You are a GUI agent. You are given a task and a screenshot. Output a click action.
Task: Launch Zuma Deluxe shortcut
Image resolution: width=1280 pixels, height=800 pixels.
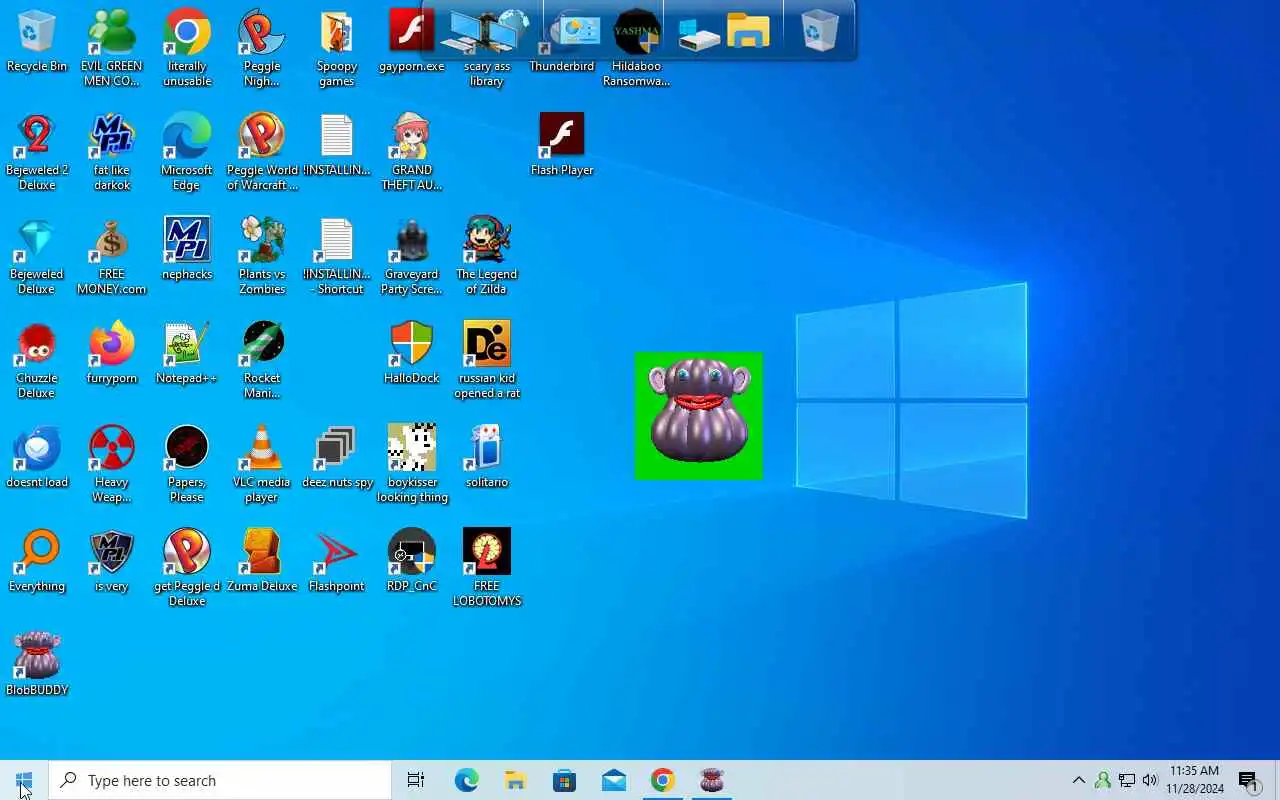point(262,561)
